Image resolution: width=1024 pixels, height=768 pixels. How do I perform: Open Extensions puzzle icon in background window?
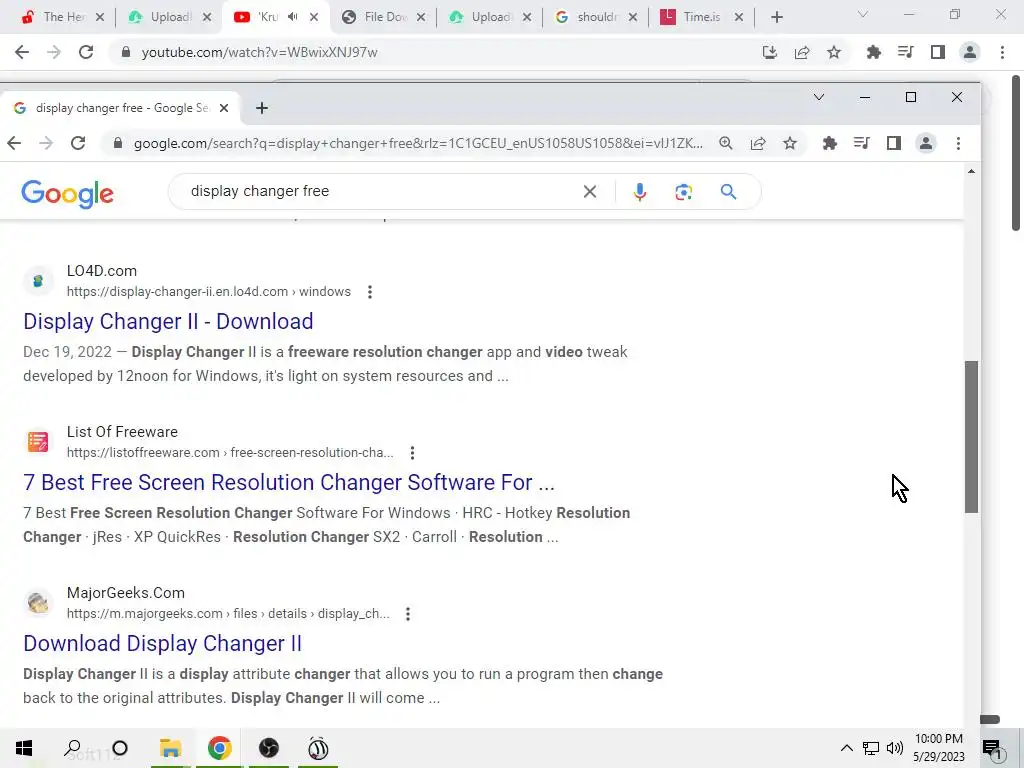pos(873,52)
